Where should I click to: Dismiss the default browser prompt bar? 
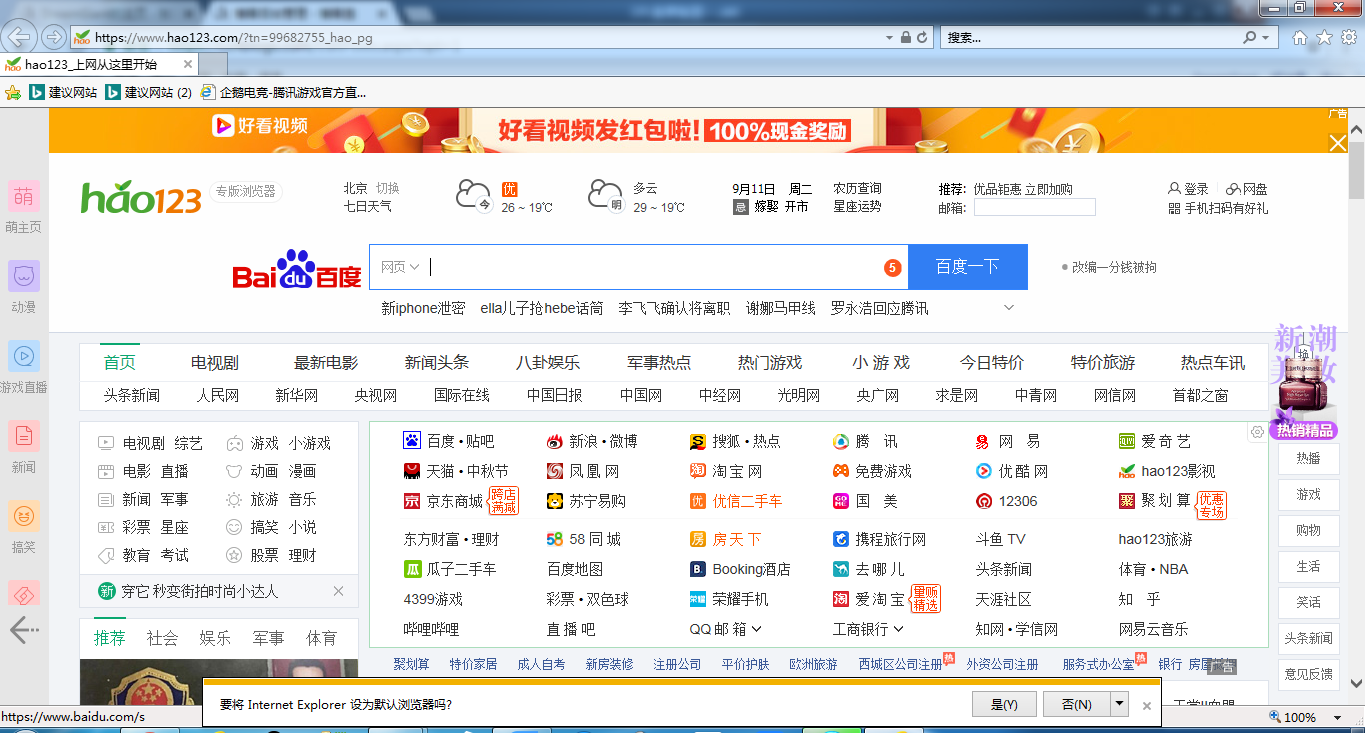1147,705
